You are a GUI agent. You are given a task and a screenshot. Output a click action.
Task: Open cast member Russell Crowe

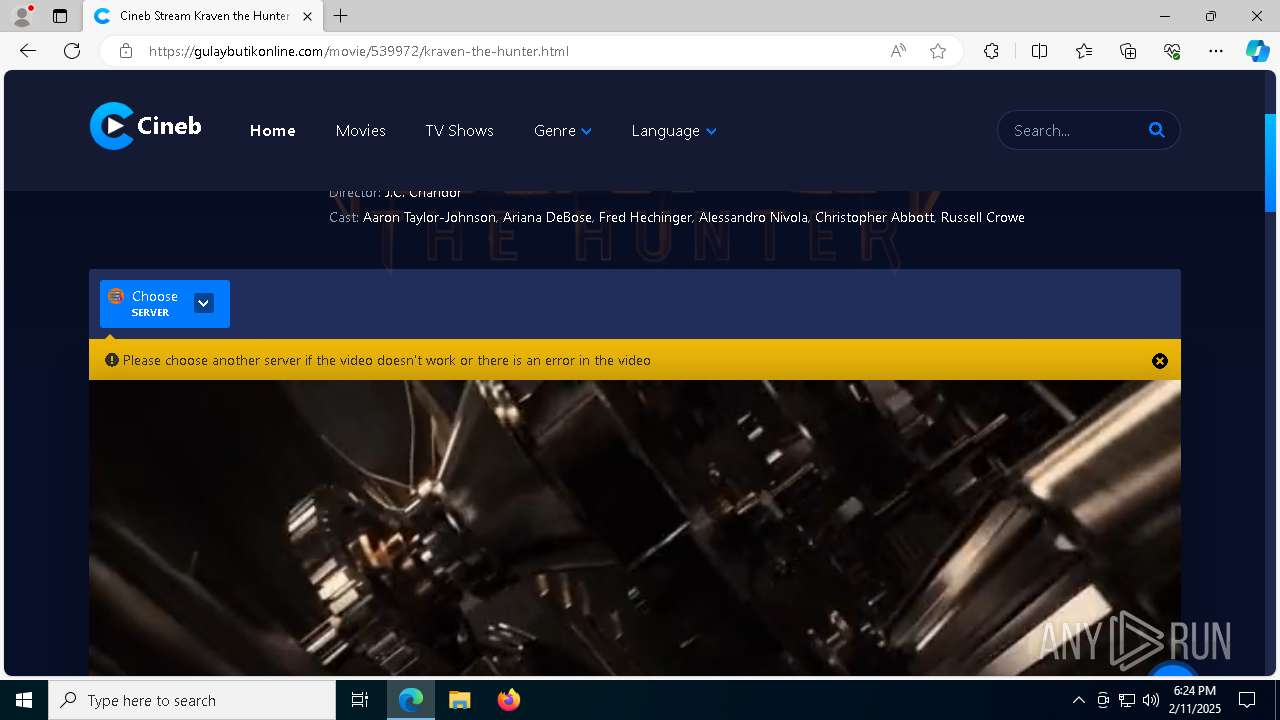pyautogui.click(x=983, y=217)
